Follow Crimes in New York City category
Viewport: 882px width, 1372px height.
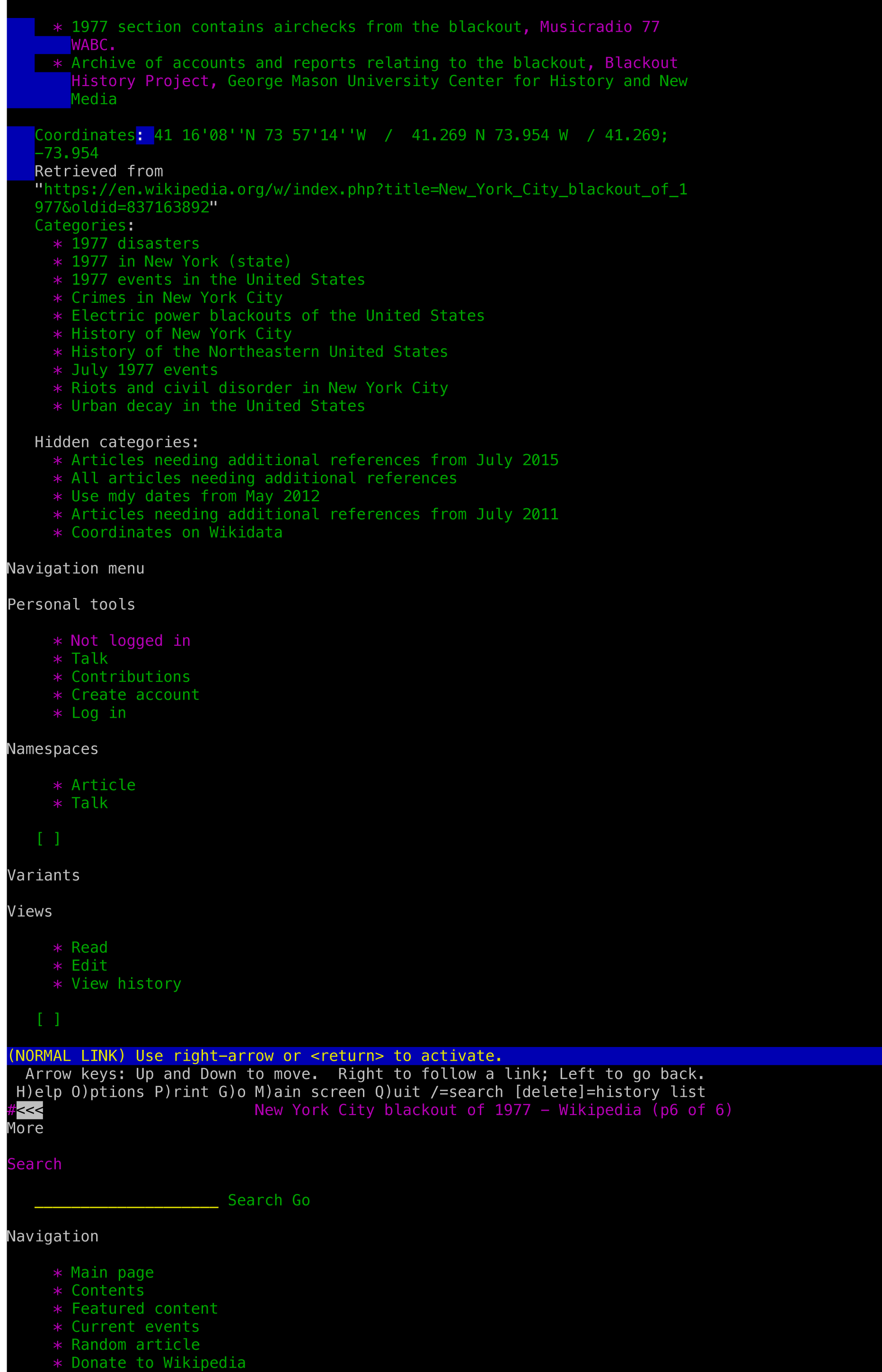[x=177, y=298]
